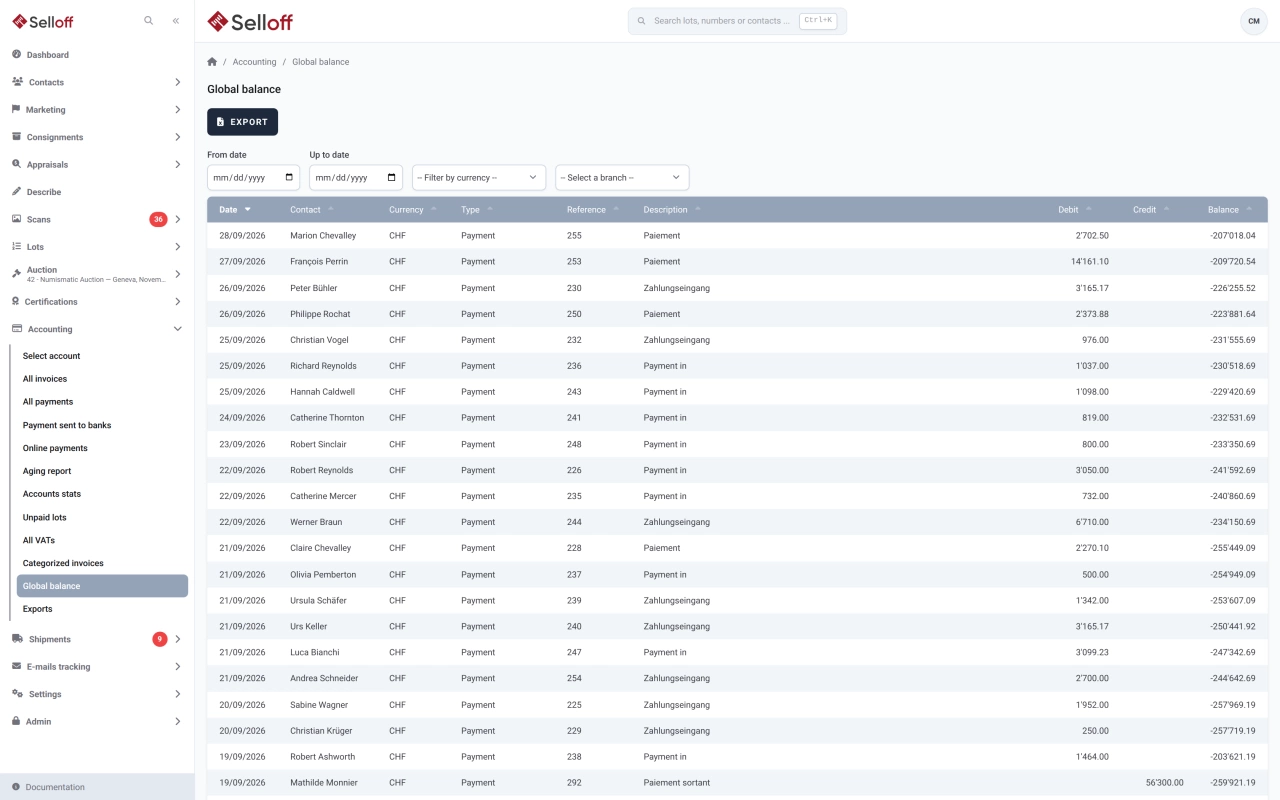The width and height of the screenshot is (1280, 800).
Task: Open the calendar picker in Up to date
Action: point(392,177)
